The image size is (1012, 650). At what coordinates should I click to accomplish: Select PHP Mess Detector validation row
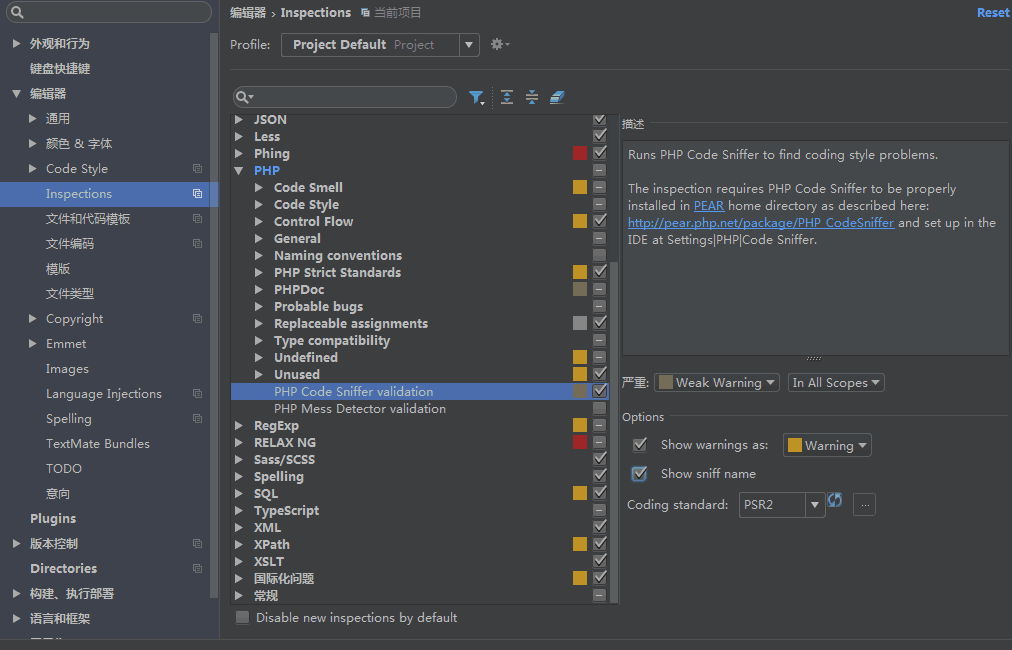pos(420,409)
